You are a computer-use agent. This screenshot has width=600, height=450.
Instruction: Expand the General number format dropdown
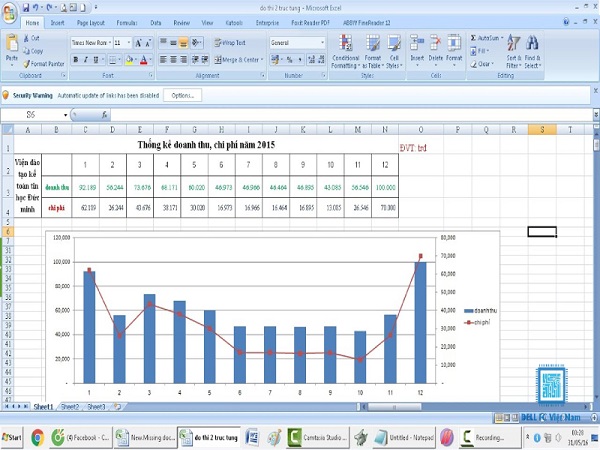coord(322,43)
